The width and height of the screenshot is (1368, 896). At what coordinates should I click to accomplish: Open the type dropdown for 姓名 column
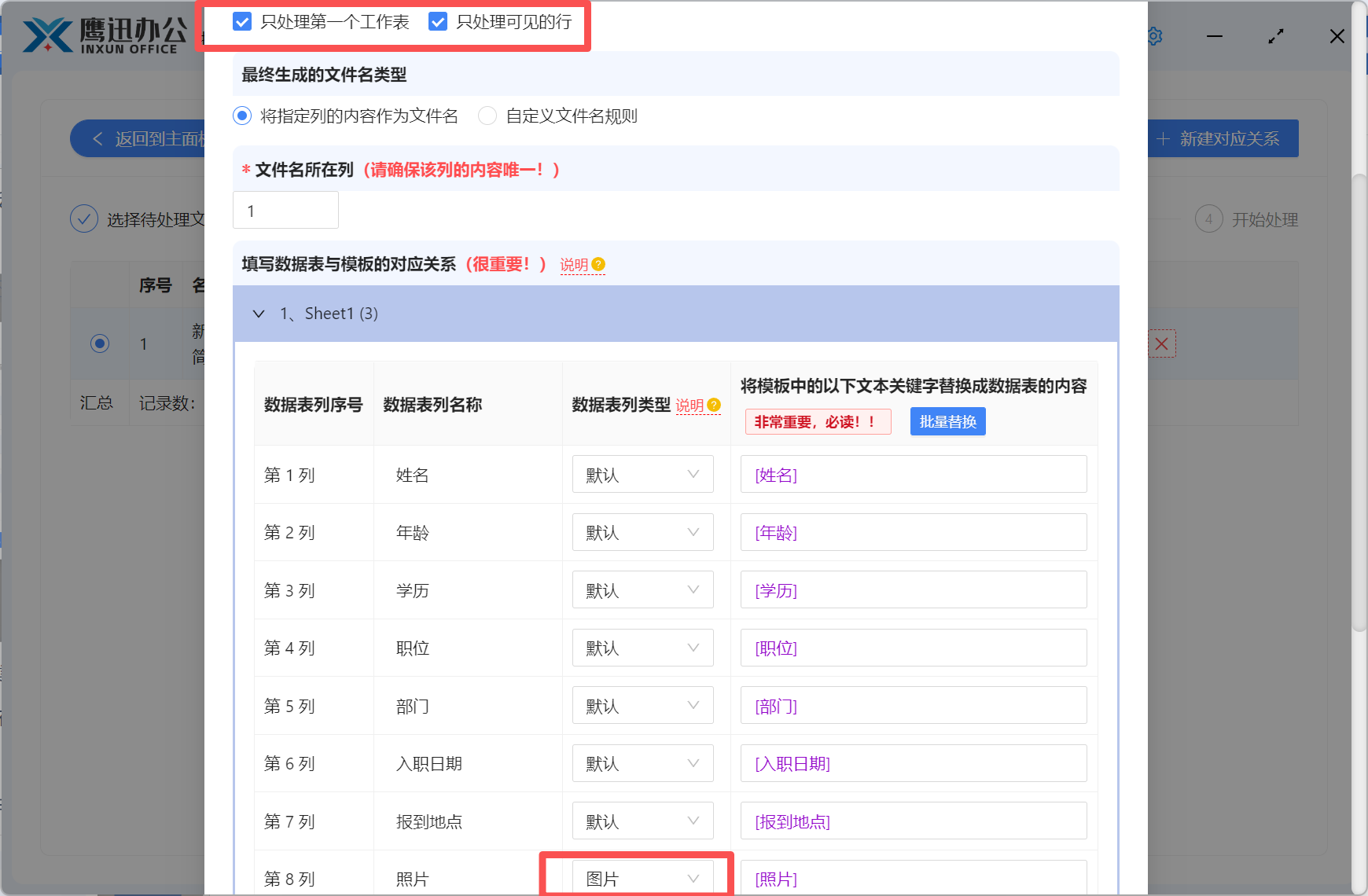click(x=642, y=475)
